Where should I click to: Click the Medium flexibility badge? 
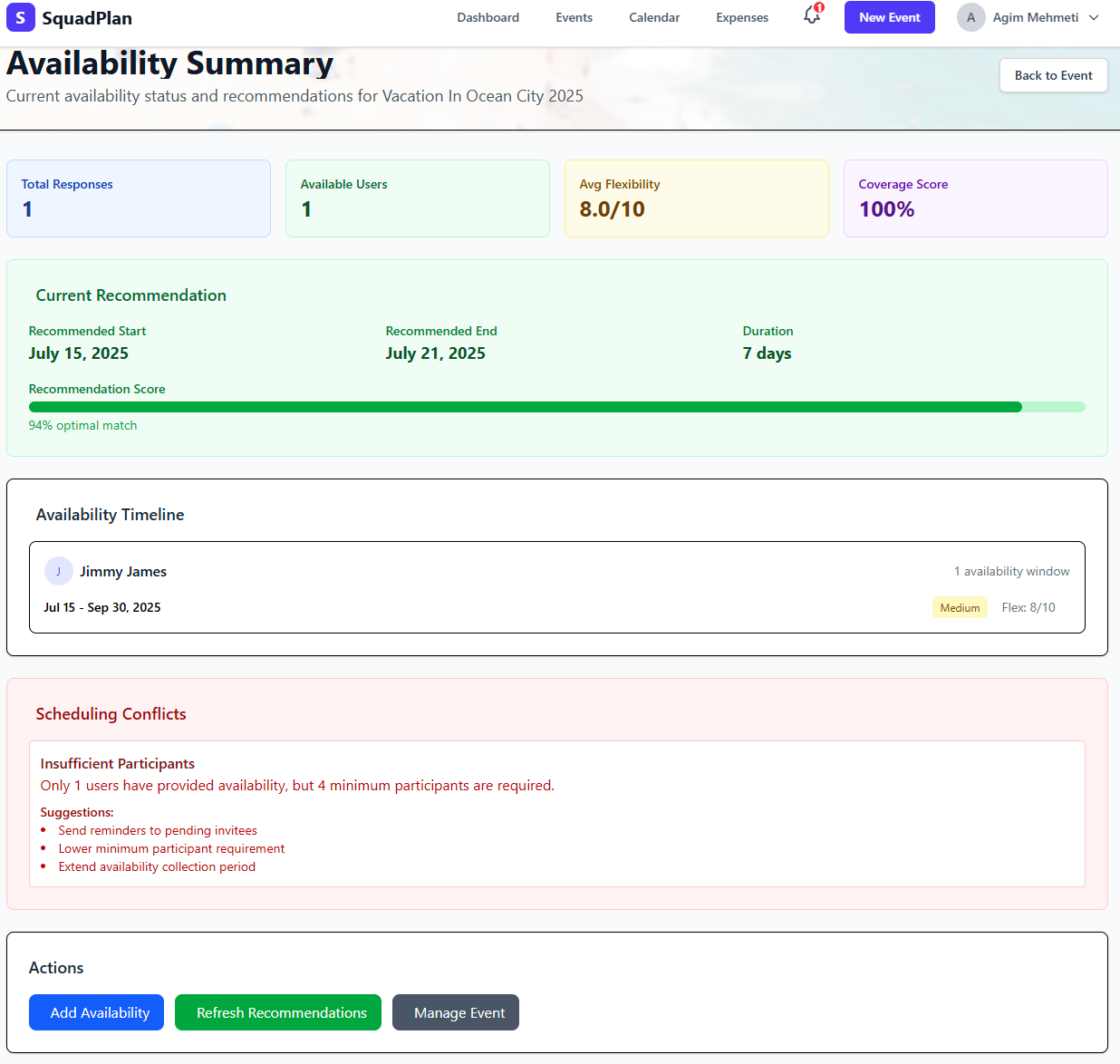point(960,607)
